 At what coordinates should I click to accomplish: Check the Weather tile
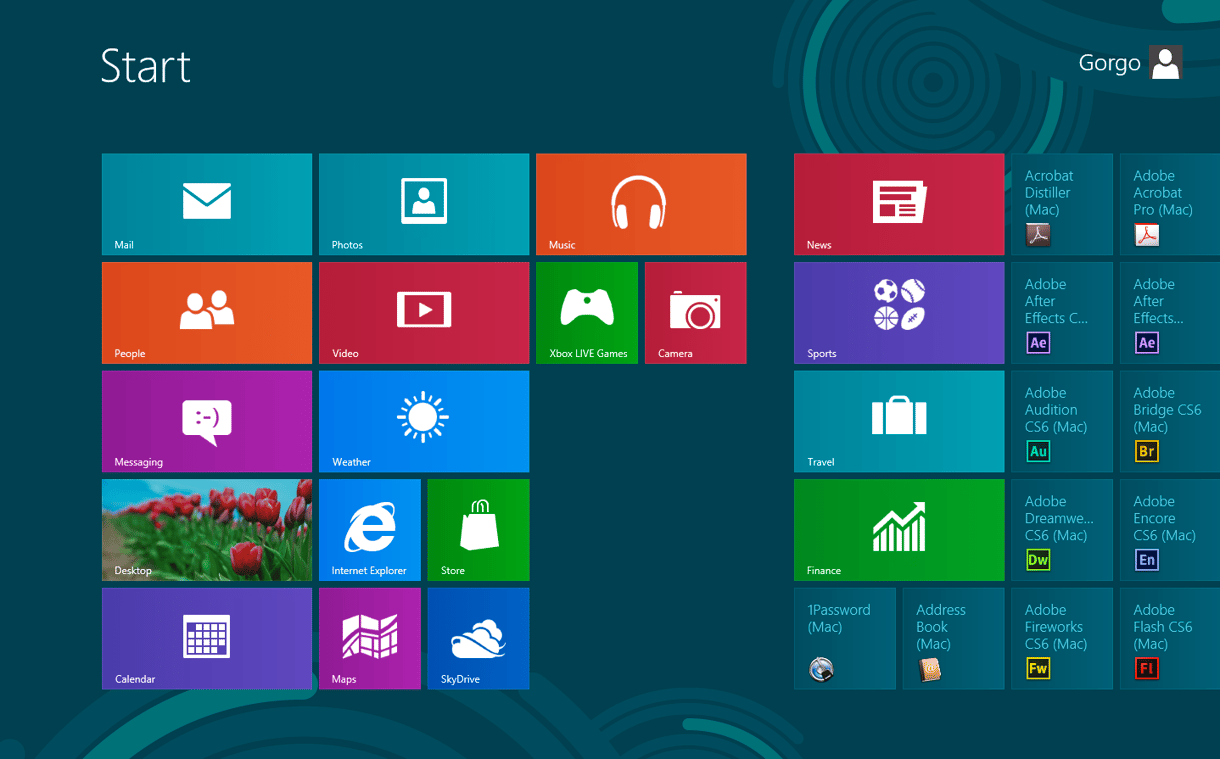point(424,421)
